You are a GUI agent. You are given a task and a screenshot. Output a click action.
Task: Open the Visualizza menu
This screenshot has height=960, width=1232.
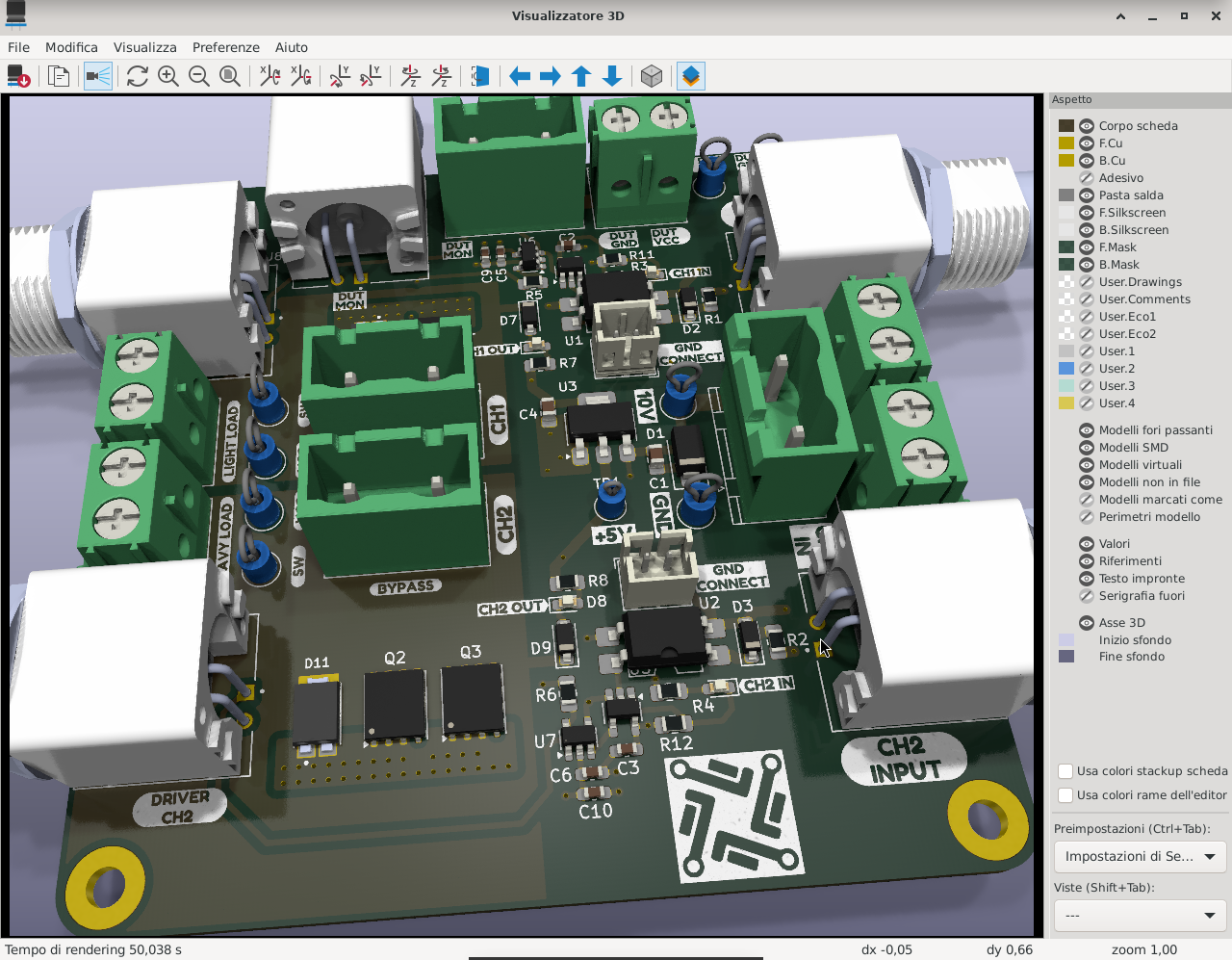tap(144, 47)
